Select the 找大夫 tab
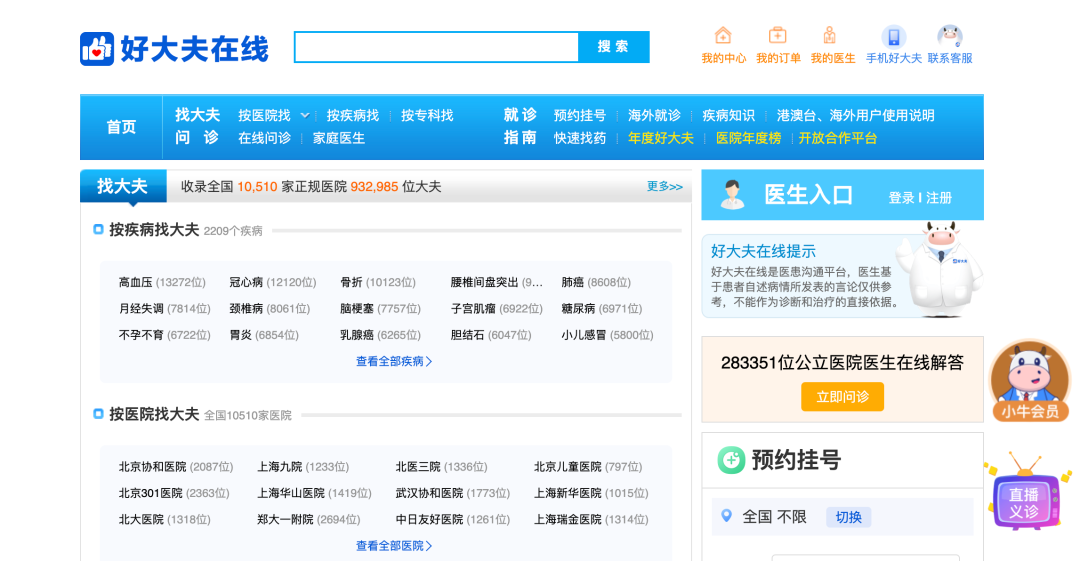 point(123,186)
